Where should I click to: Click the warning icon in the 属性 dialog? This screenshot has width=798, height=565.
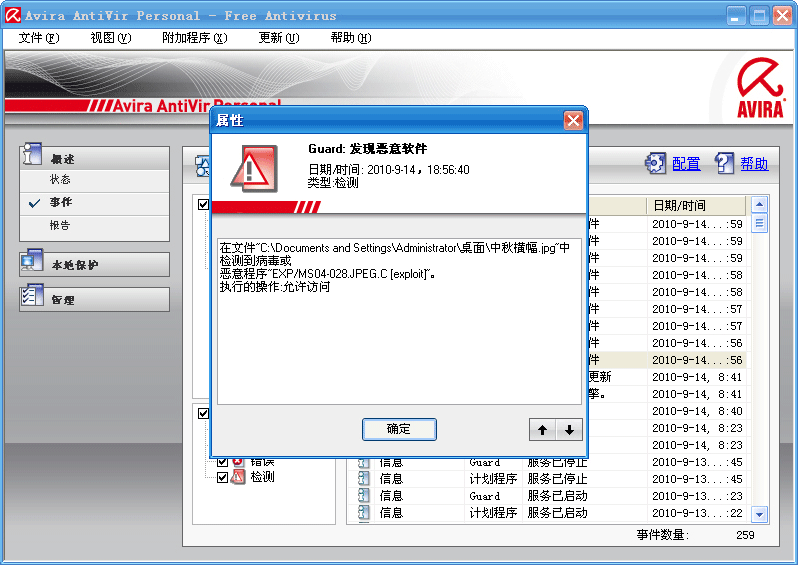click(x=254, y=168)
